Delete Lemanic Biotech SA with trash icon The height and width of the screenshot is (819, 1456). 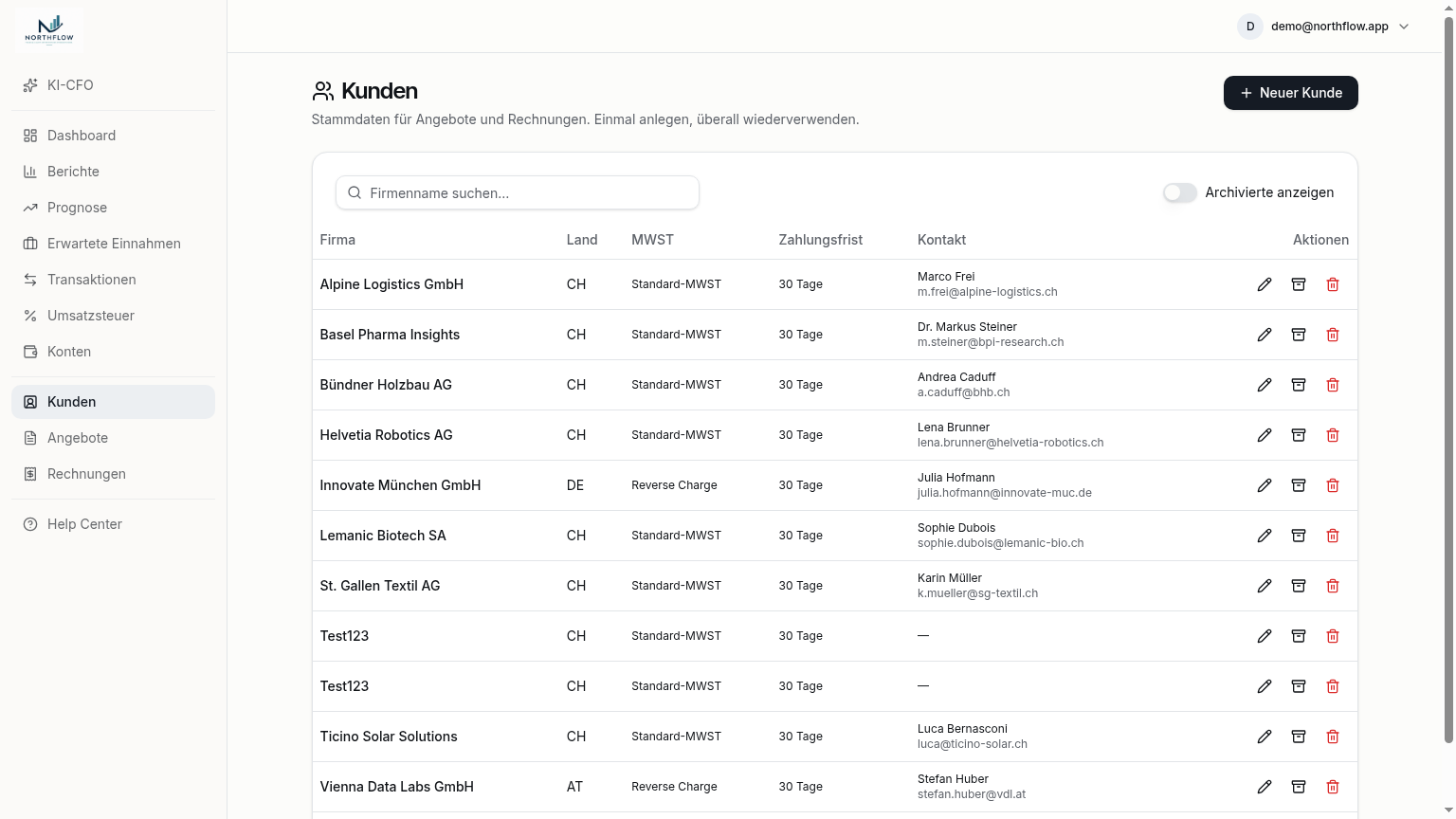(1333, 536)
